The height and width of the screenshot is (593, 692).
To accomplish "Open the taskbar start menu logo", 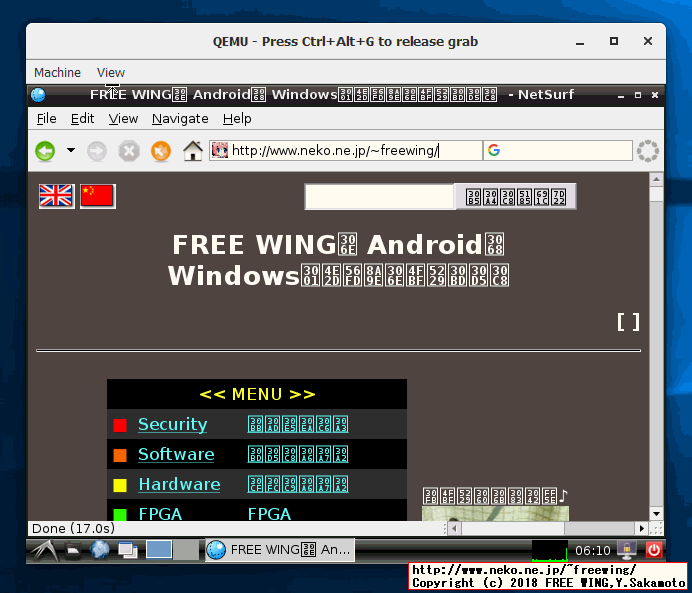I will tap(44, 550).
